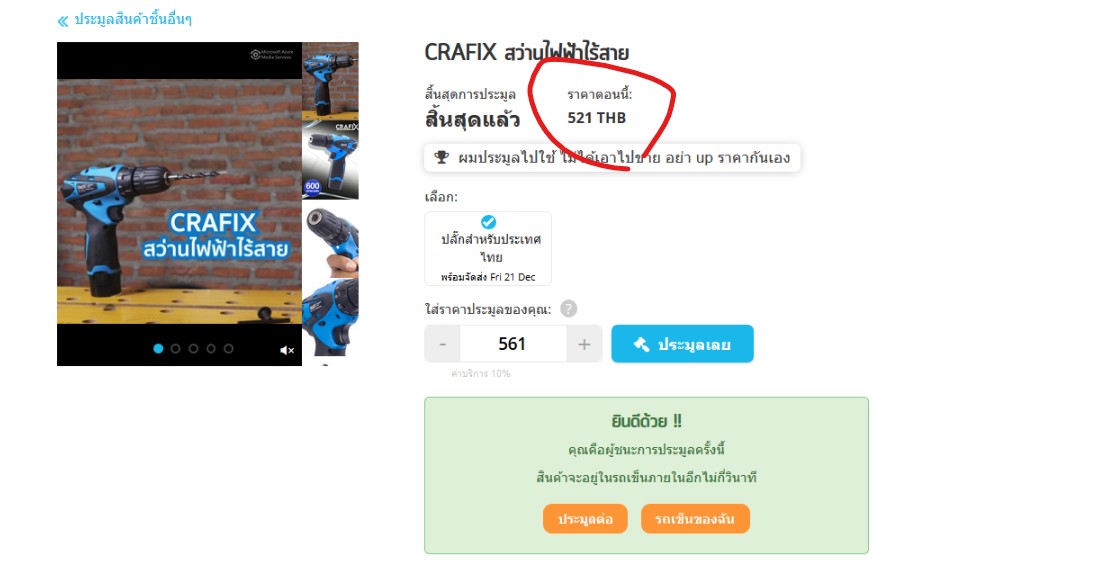1101x565 pixels.
Task: Click the bid amount field showing 561
Action: pos(513,344)
